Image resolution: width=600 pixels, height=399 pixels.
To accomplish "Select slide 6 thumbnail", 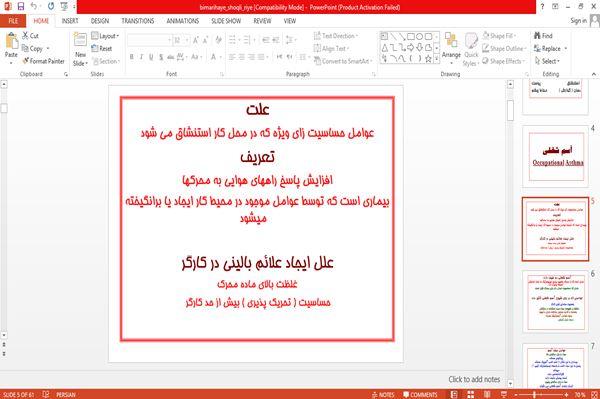I will 556,302.
